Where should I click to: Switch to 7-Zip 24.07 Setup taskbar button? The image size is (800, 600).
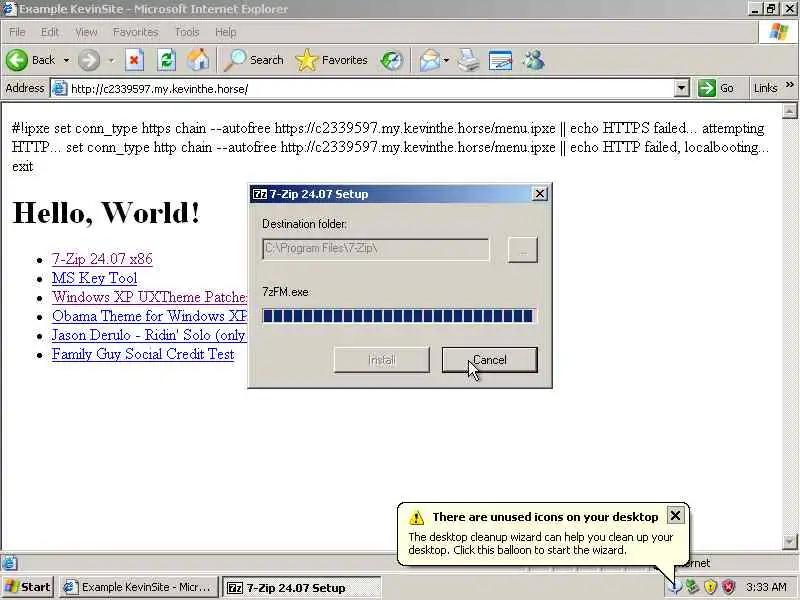coord(301,587)
